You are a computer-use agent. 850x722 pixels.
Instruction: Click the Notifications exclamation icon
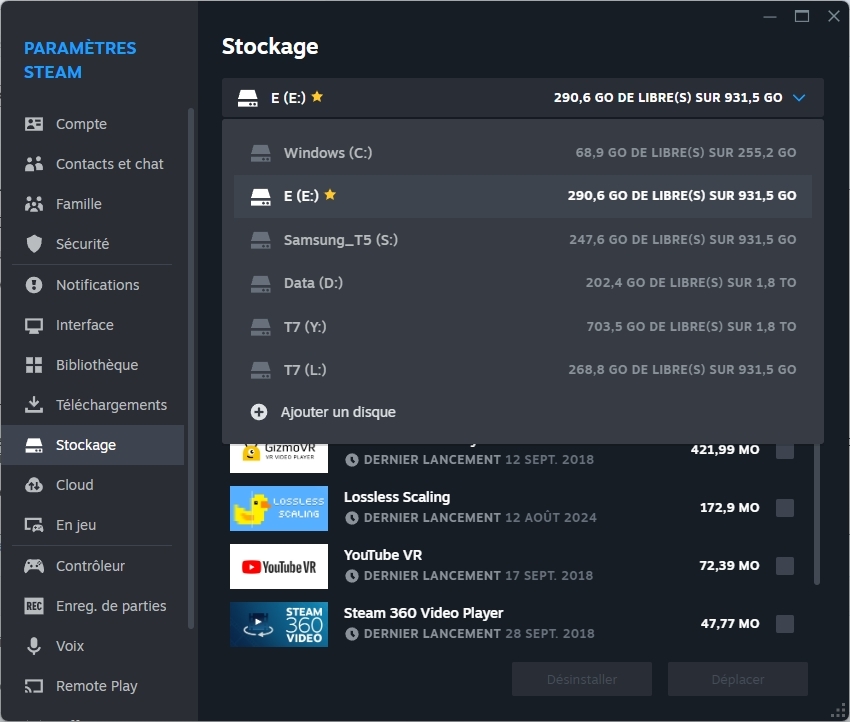(34, 285)
